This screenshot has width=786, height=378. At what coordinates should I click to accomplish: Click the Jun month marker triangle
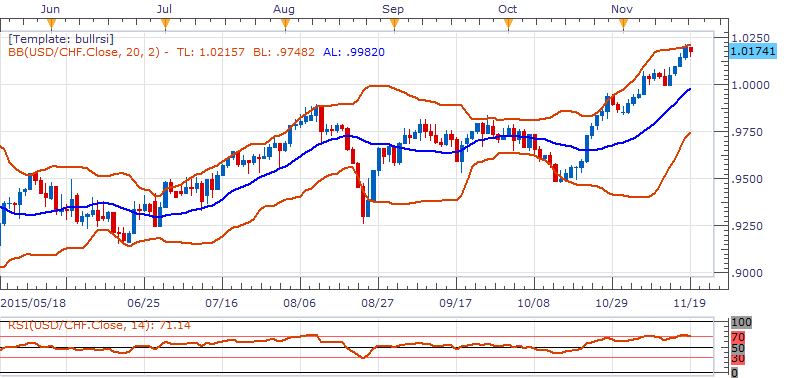(x=51, y=25)
